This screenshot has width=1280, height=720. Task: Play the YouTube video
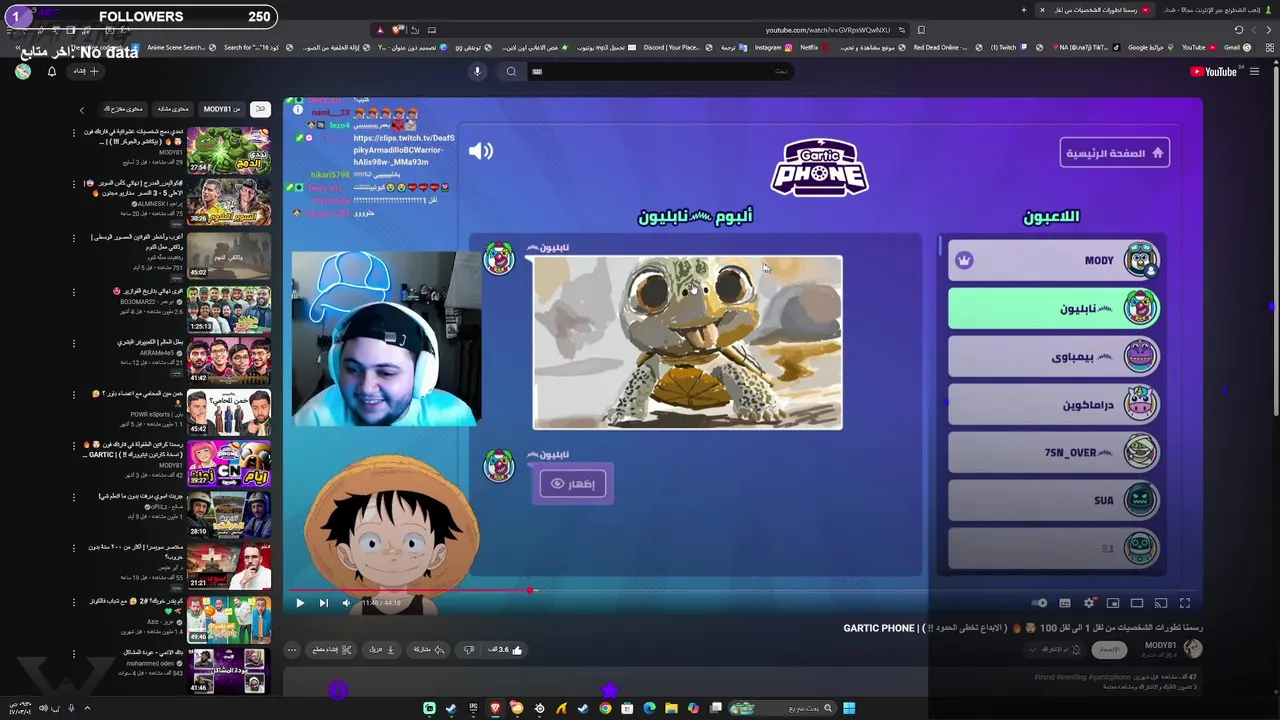(299, 603)
